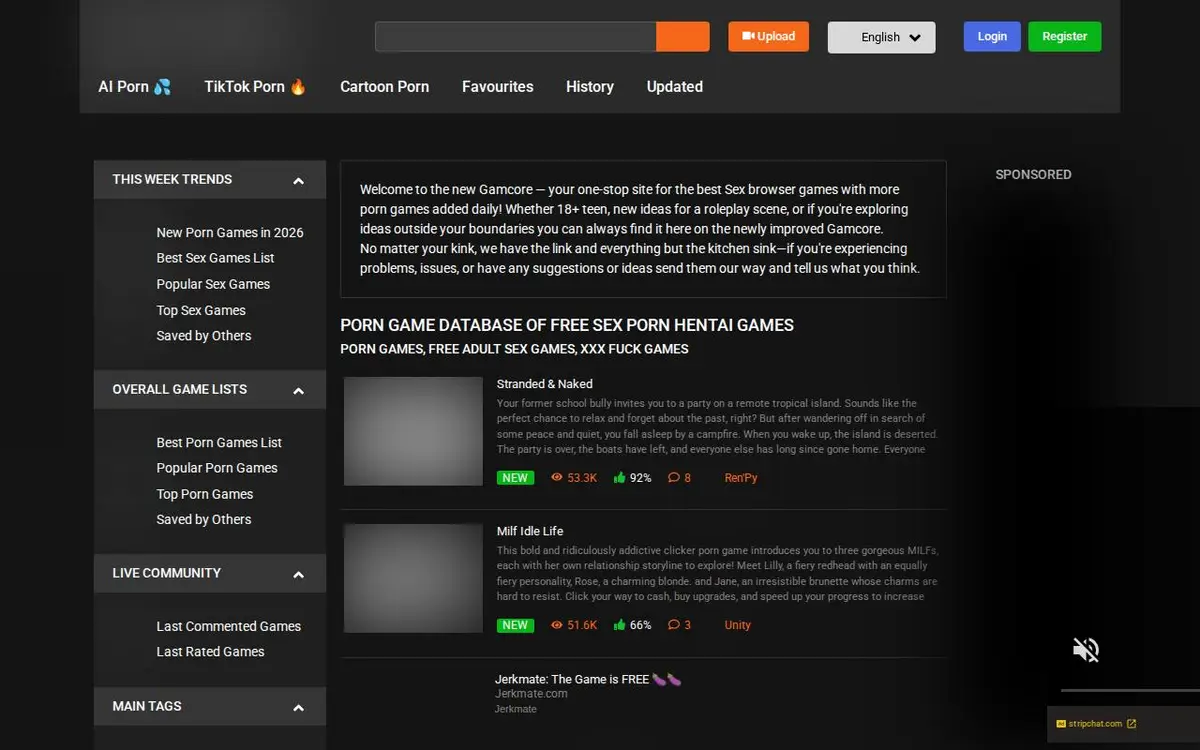Click the Upload button with camera icon
This screenshot has width=1200, height=750.
768,37
